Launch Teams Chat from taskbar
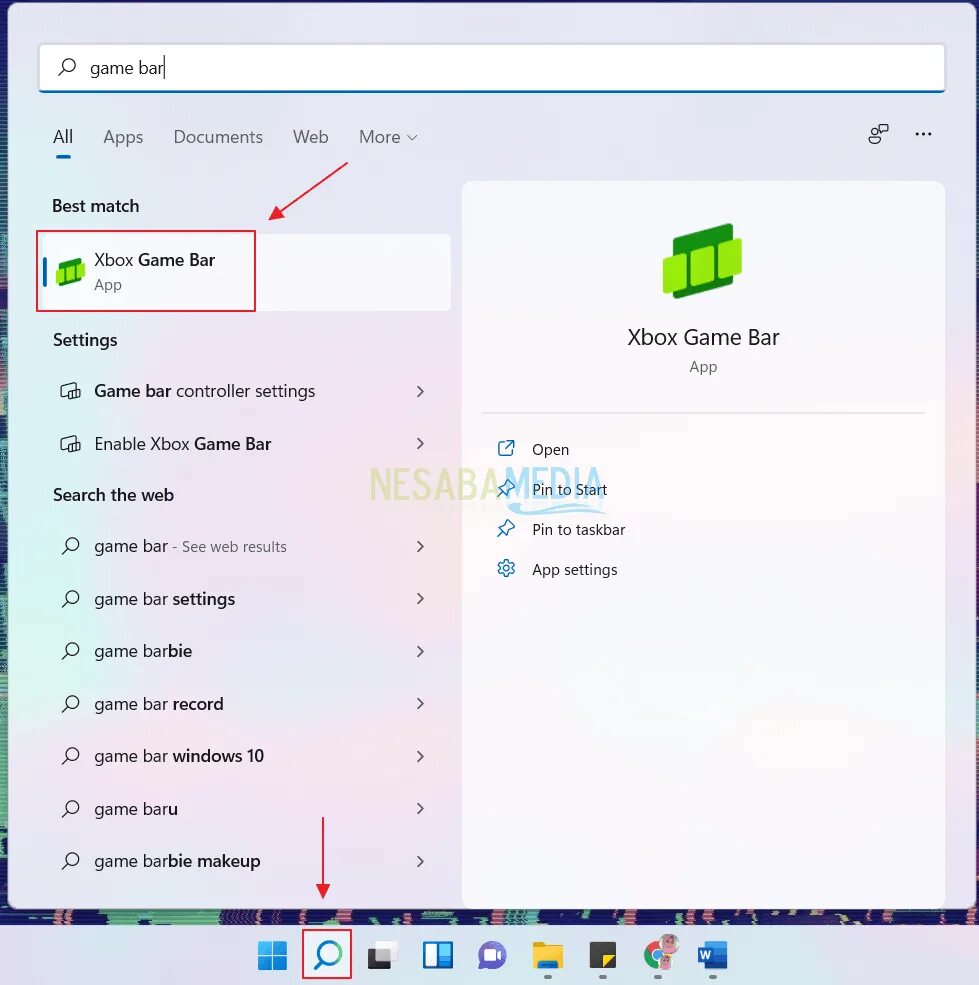 pos(492,955)
